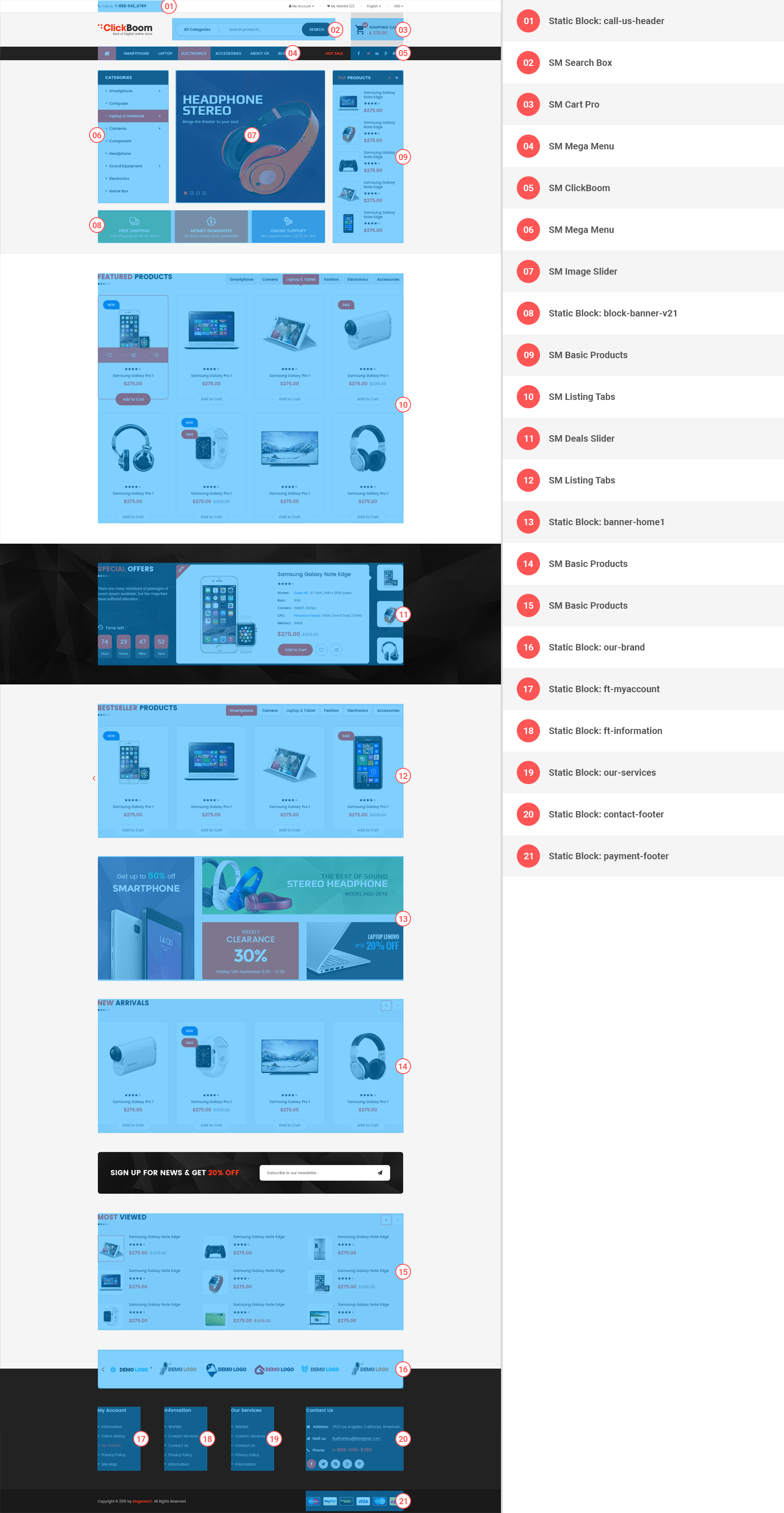The width and height of the screenshot is (784, 1513).
Task: Click the Money Guarantee dollar icon
Action: tap(212, 221)
